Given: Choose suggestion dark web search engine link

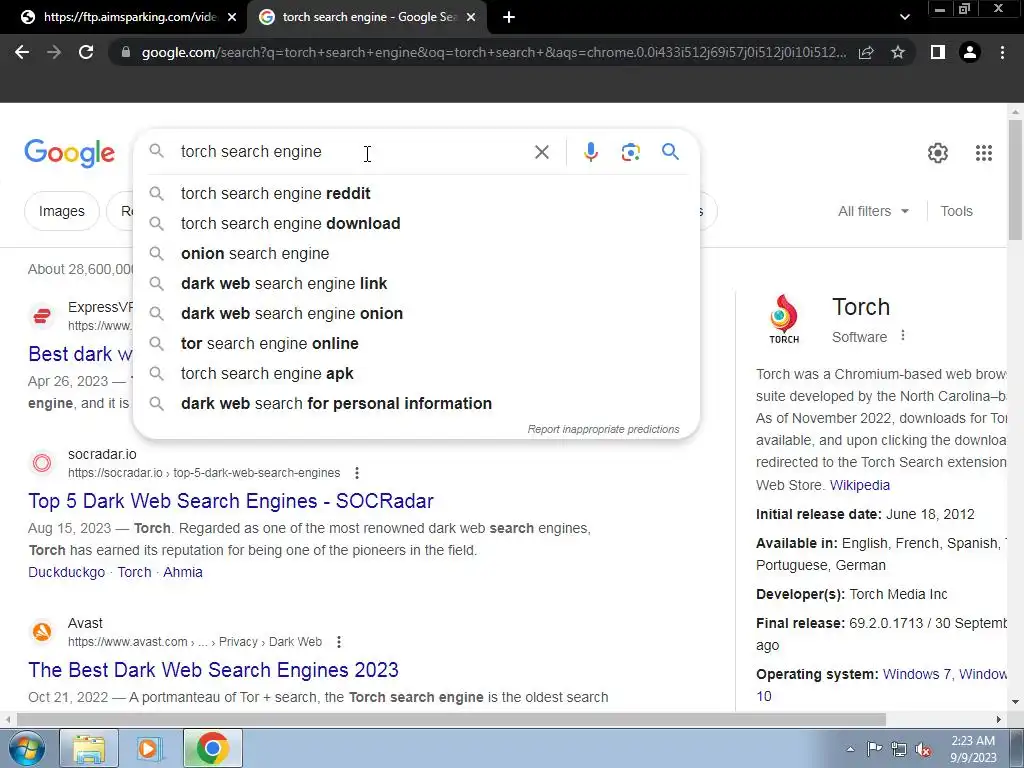Looking at the screenshot, I should coord(416,283).
